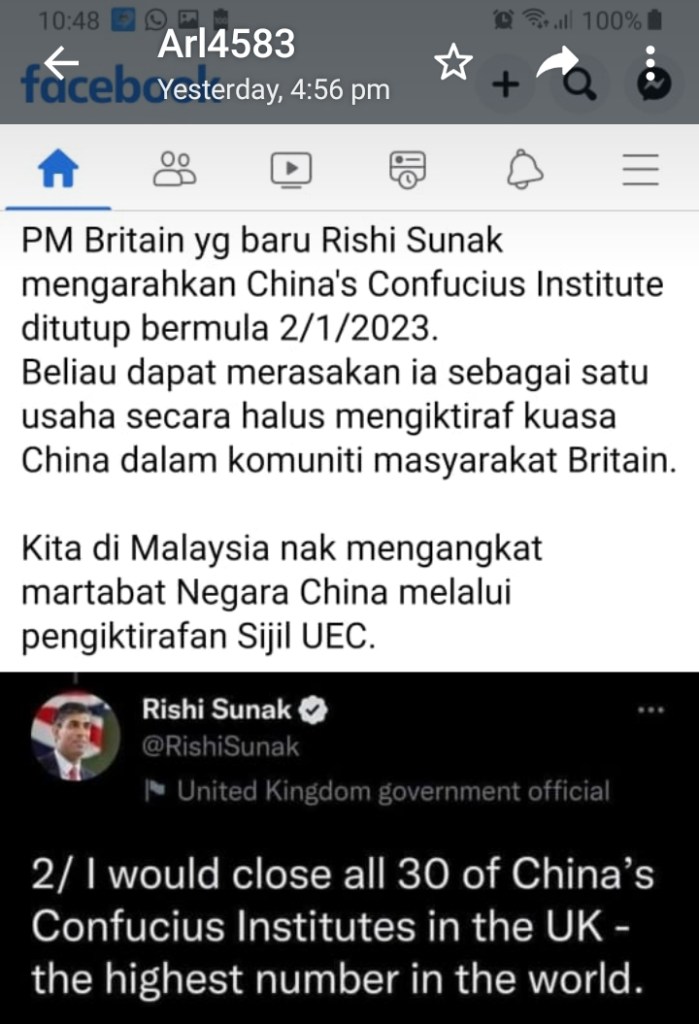
Task: Tap the verified badge next to Rishi Sunak
Action: [313, 710]
